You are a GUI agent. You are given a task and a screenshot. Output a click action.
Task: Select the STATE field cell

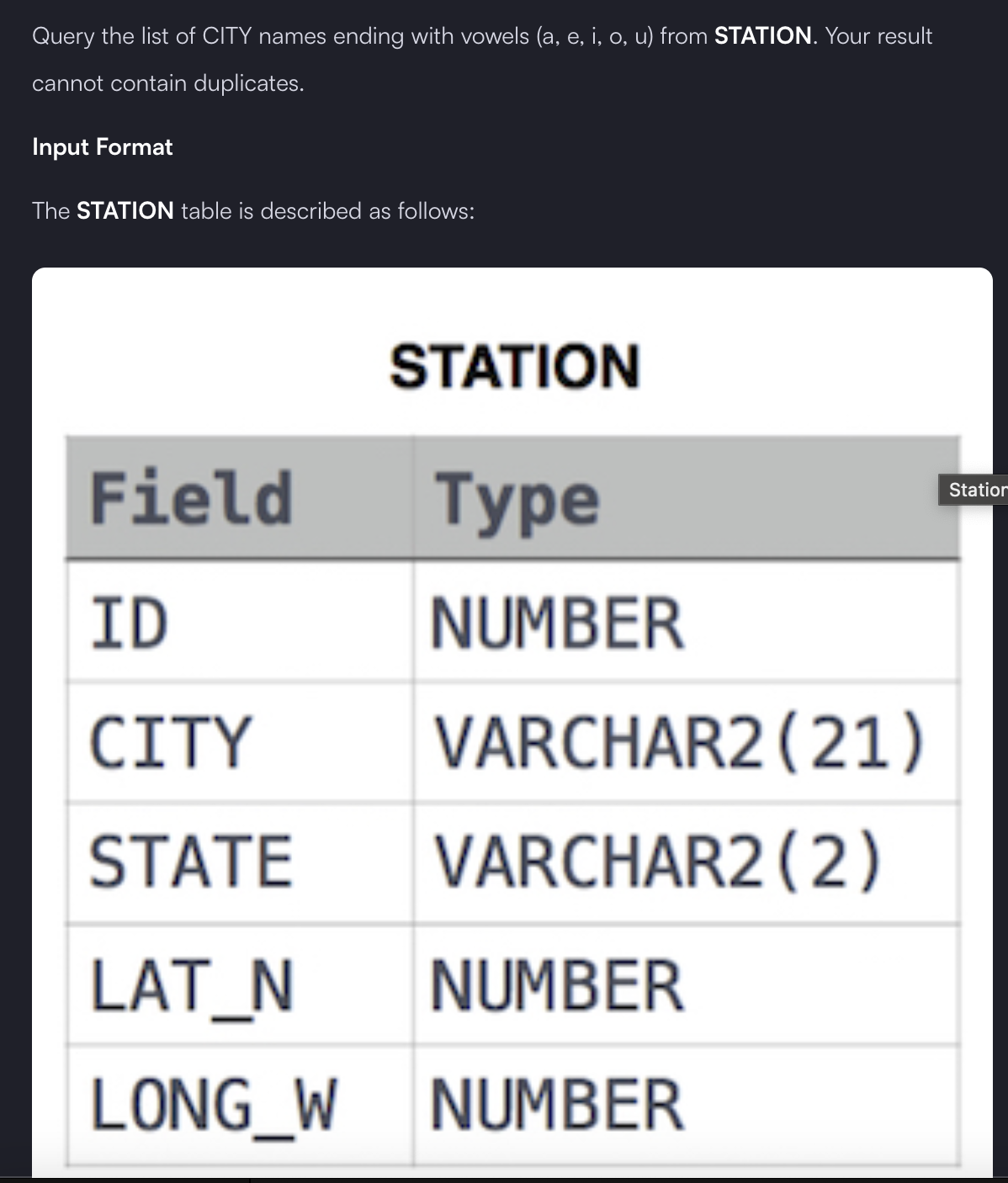(240, 863)
